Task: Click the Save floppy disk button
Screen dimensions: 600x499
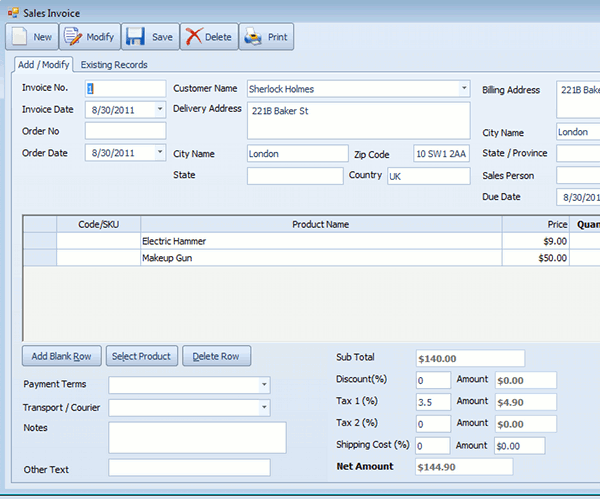Action: tap(150, 37)
